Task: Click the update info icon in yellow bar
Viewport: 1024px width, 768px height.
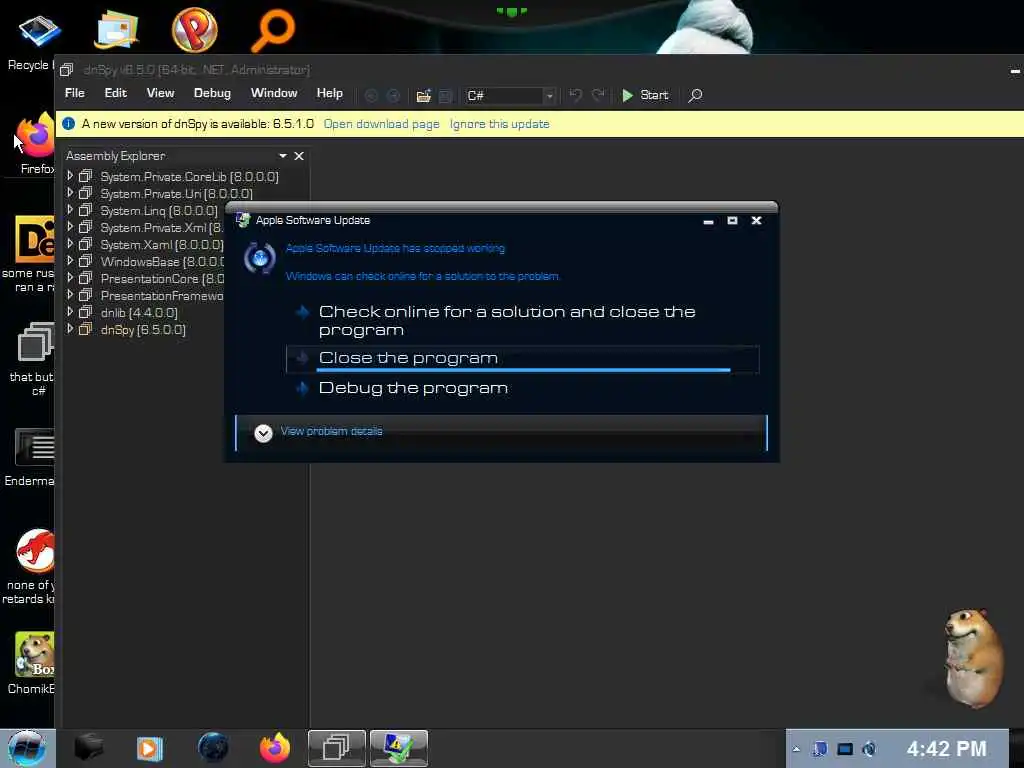Action: click(69, 123)
